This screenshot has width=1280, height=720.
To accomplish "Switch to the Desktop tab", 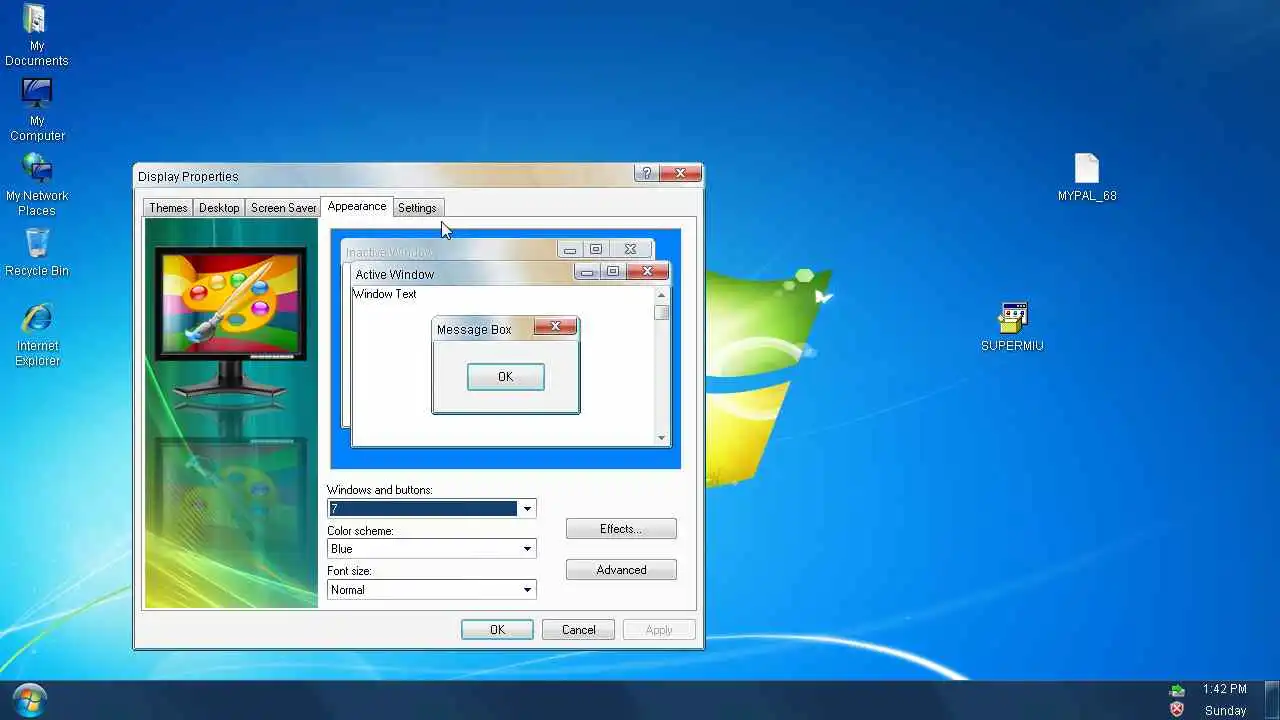I will pyautogui.click(x=219, y=208).
